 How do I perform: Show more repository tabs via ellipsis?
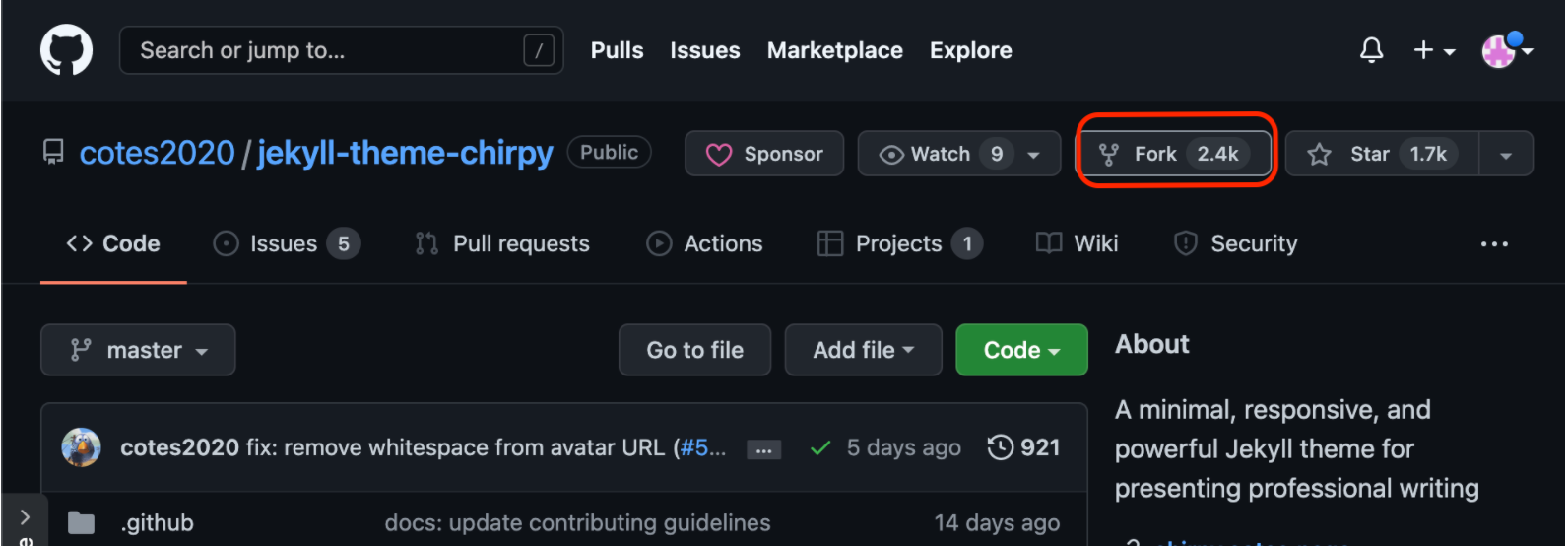coord(1494,244)
